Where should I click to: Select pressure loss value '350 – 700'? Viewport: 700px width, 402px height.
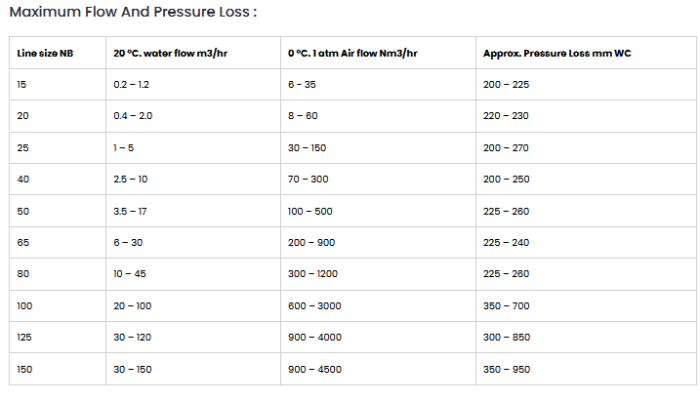point(506,306)
